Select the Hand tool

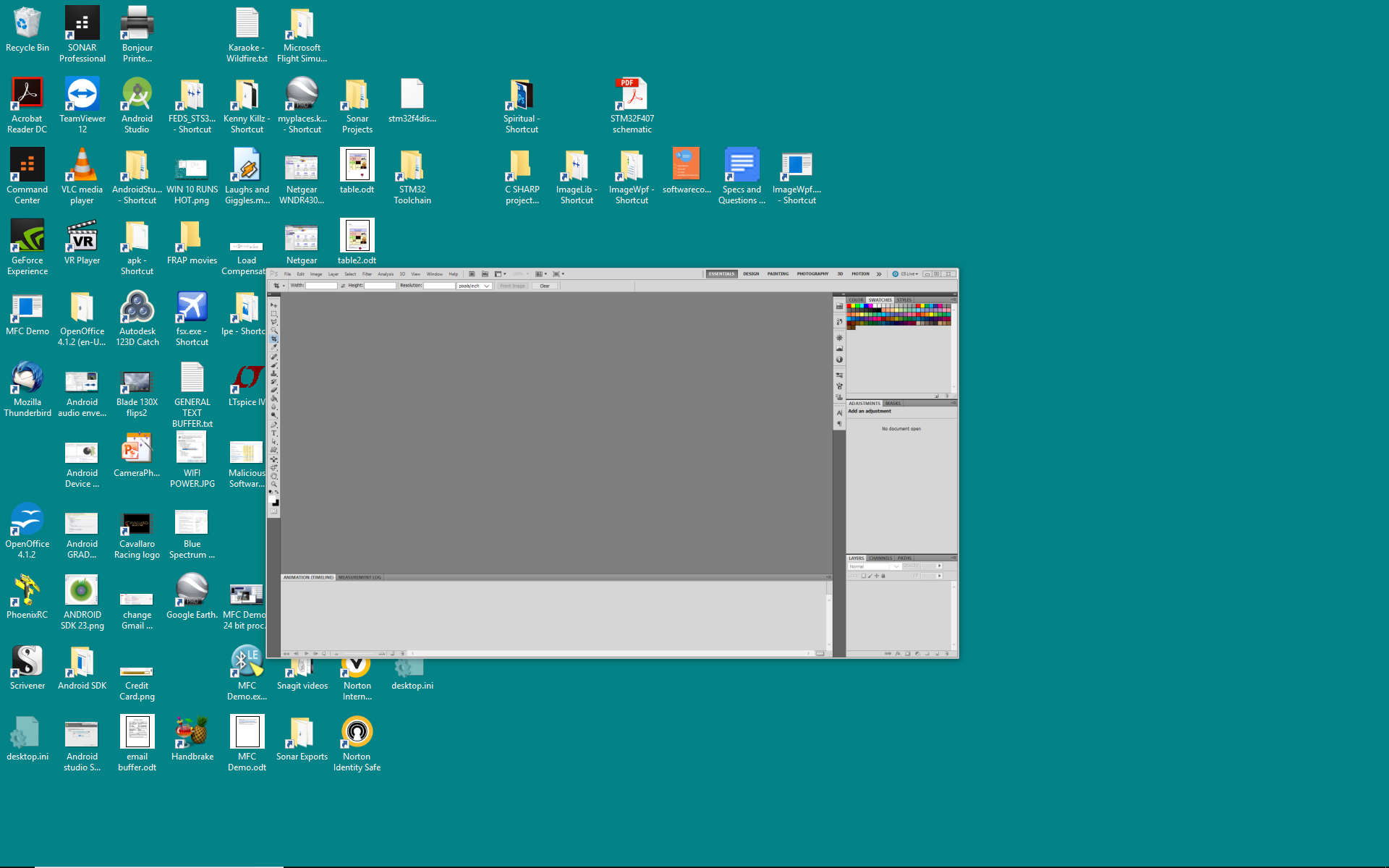(x=273, y=476)
